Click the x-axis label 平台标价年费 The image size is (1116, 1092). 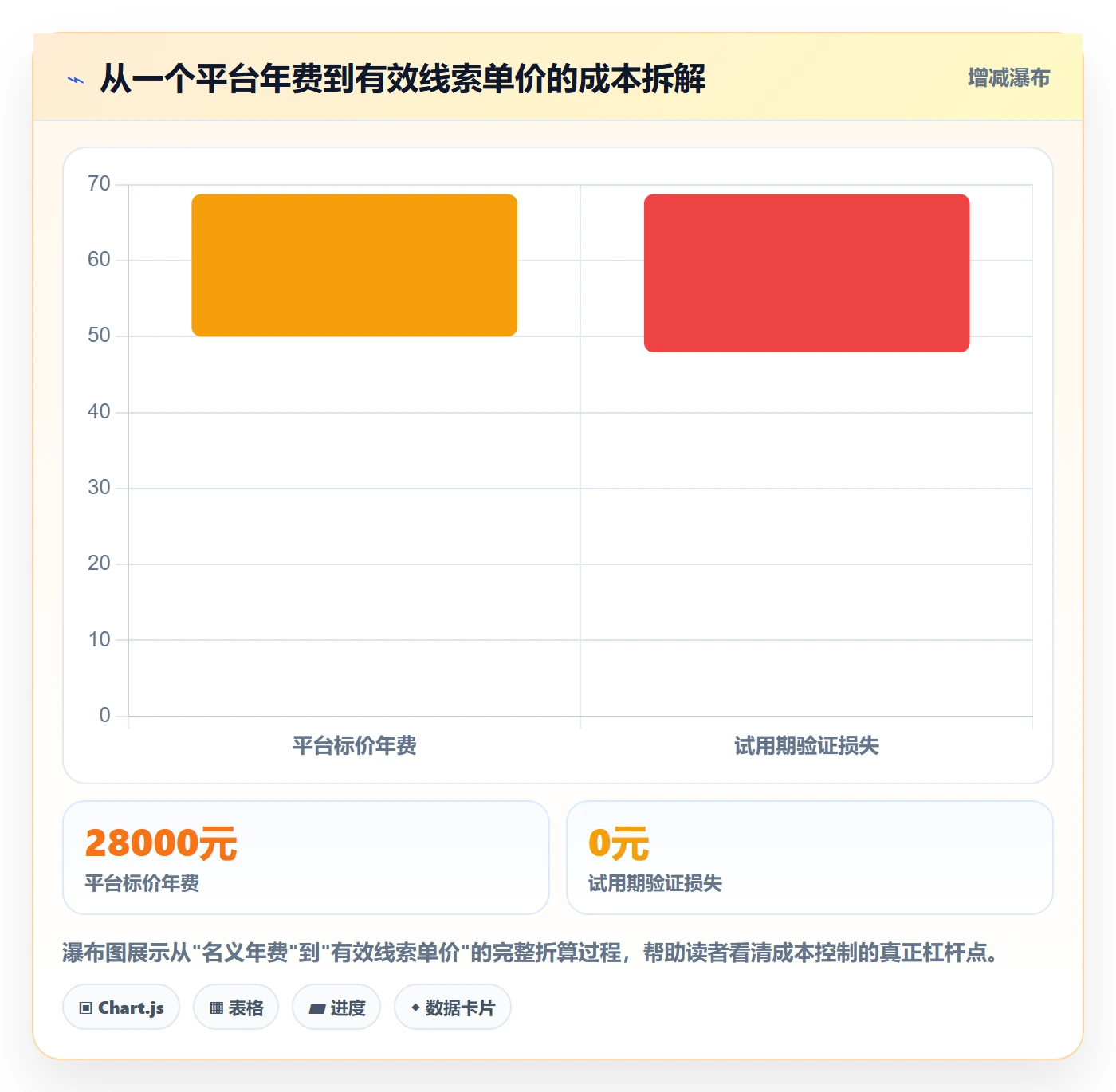(355, 746)
